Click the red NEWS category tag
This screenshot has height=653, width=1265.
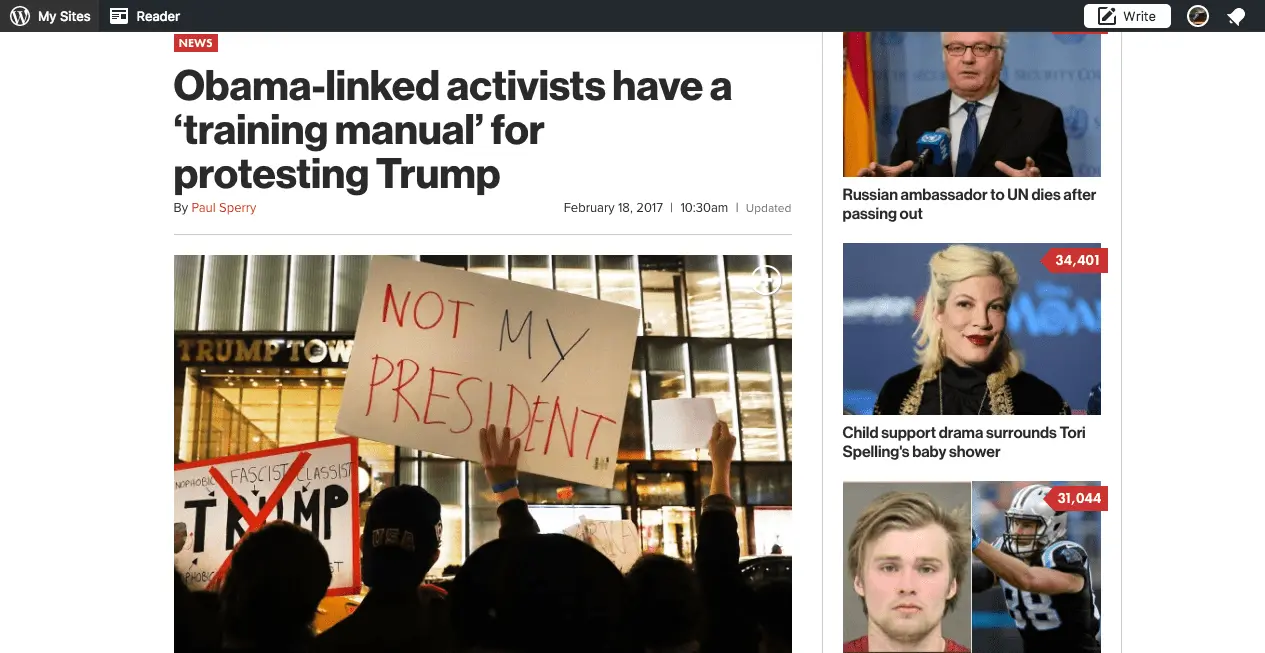click(x=196, y=43)
